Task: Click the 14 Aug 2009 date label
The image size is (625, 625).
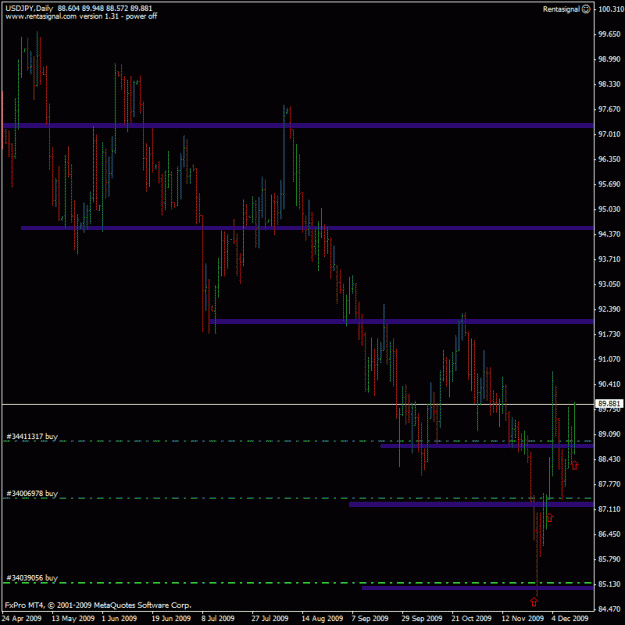Action: 322,618
